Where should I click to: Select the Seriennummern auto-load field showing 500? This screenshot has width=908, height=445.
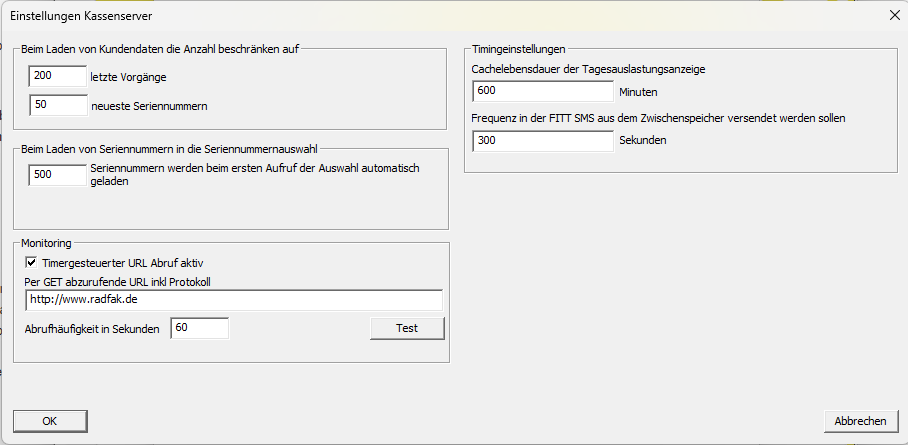click(58, 175)
